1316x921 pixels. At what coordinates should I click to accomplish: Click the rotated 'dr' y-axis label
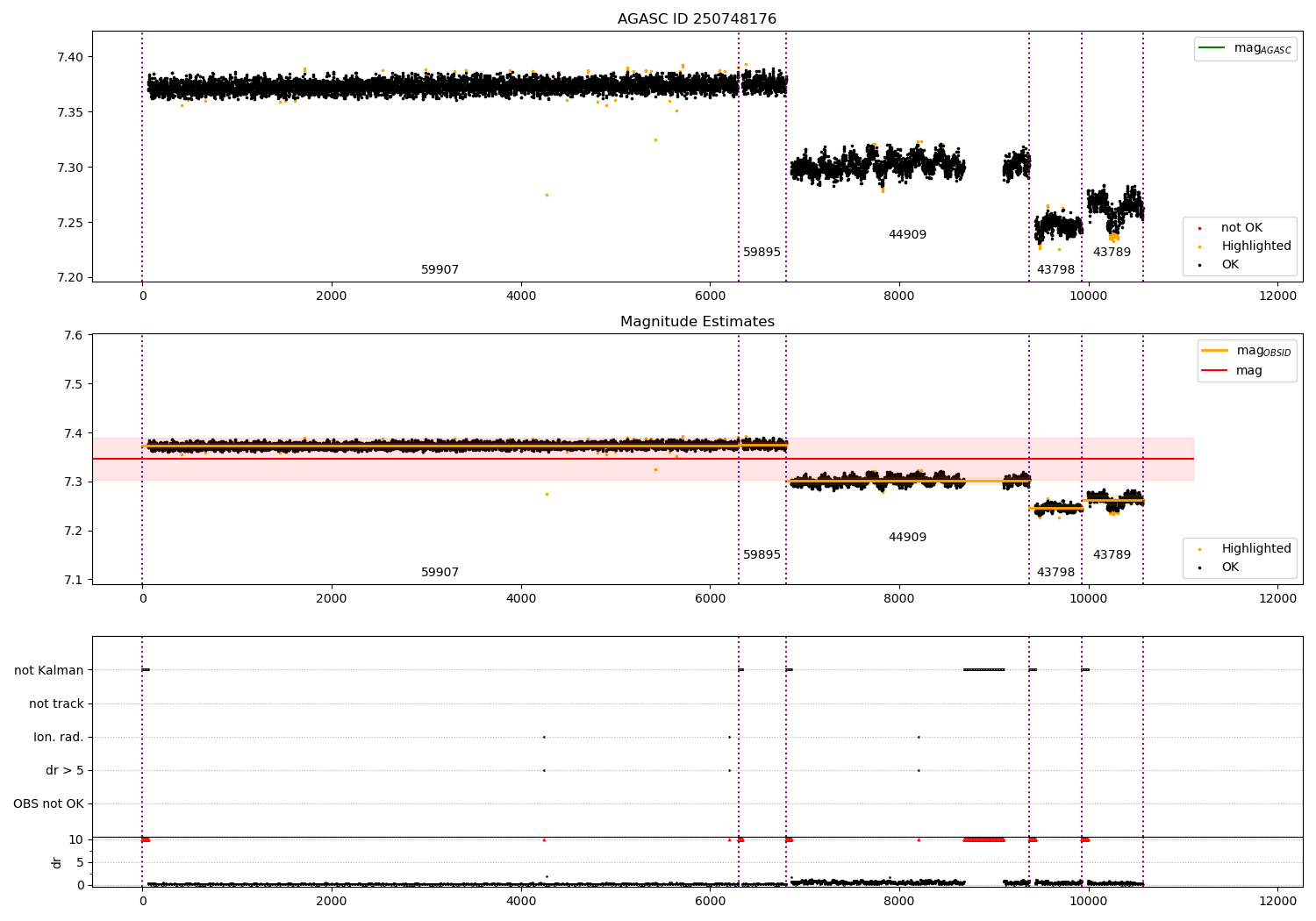(x=57, y=863)
